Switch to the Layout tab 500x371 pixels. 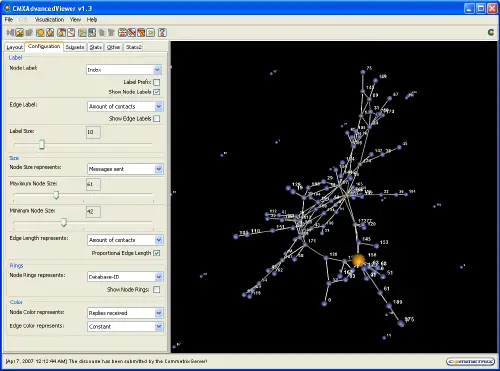click(x=14, y=47)
